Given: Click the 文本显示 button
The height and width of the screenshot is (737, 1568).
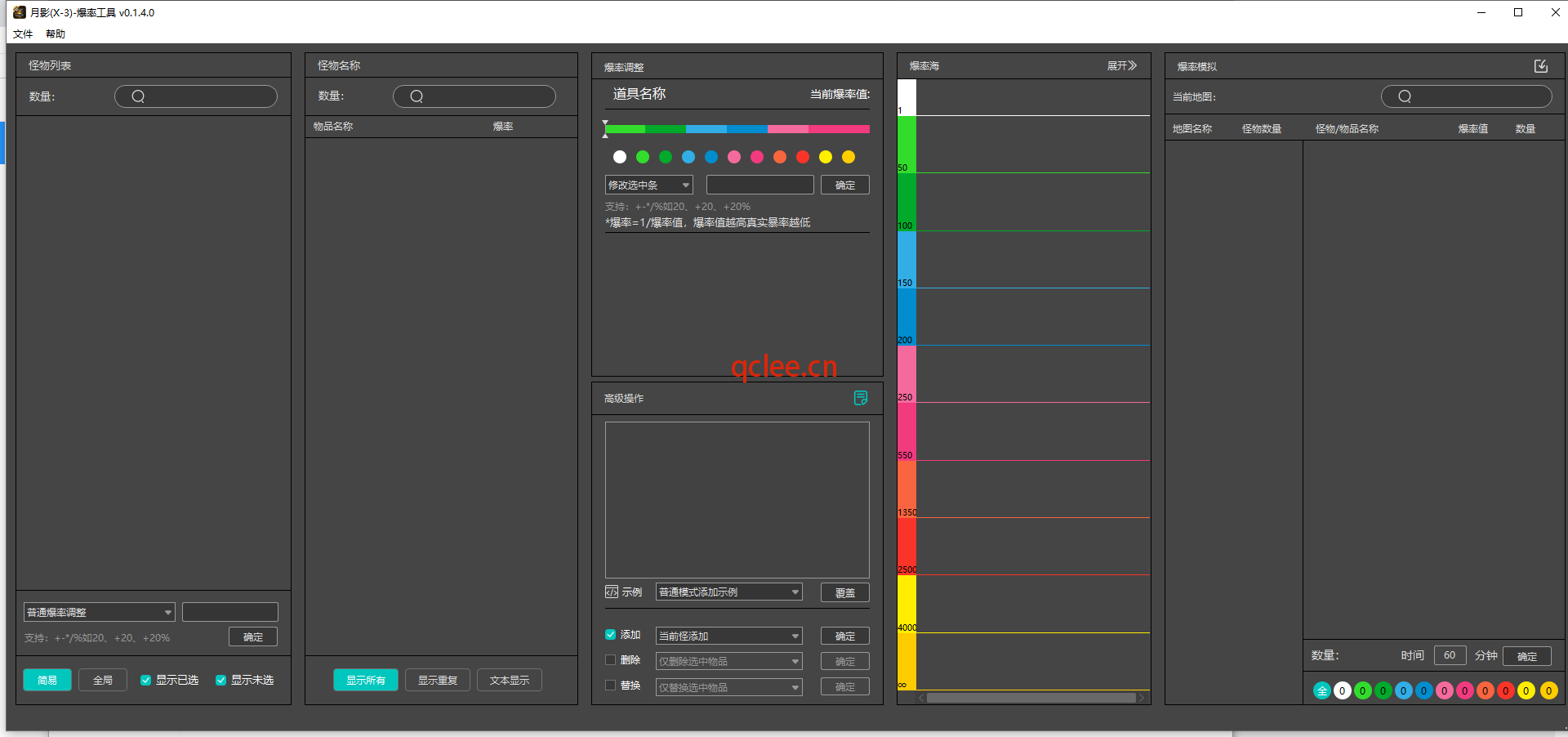Looking at the screenshot, I should tap(510, 680).
